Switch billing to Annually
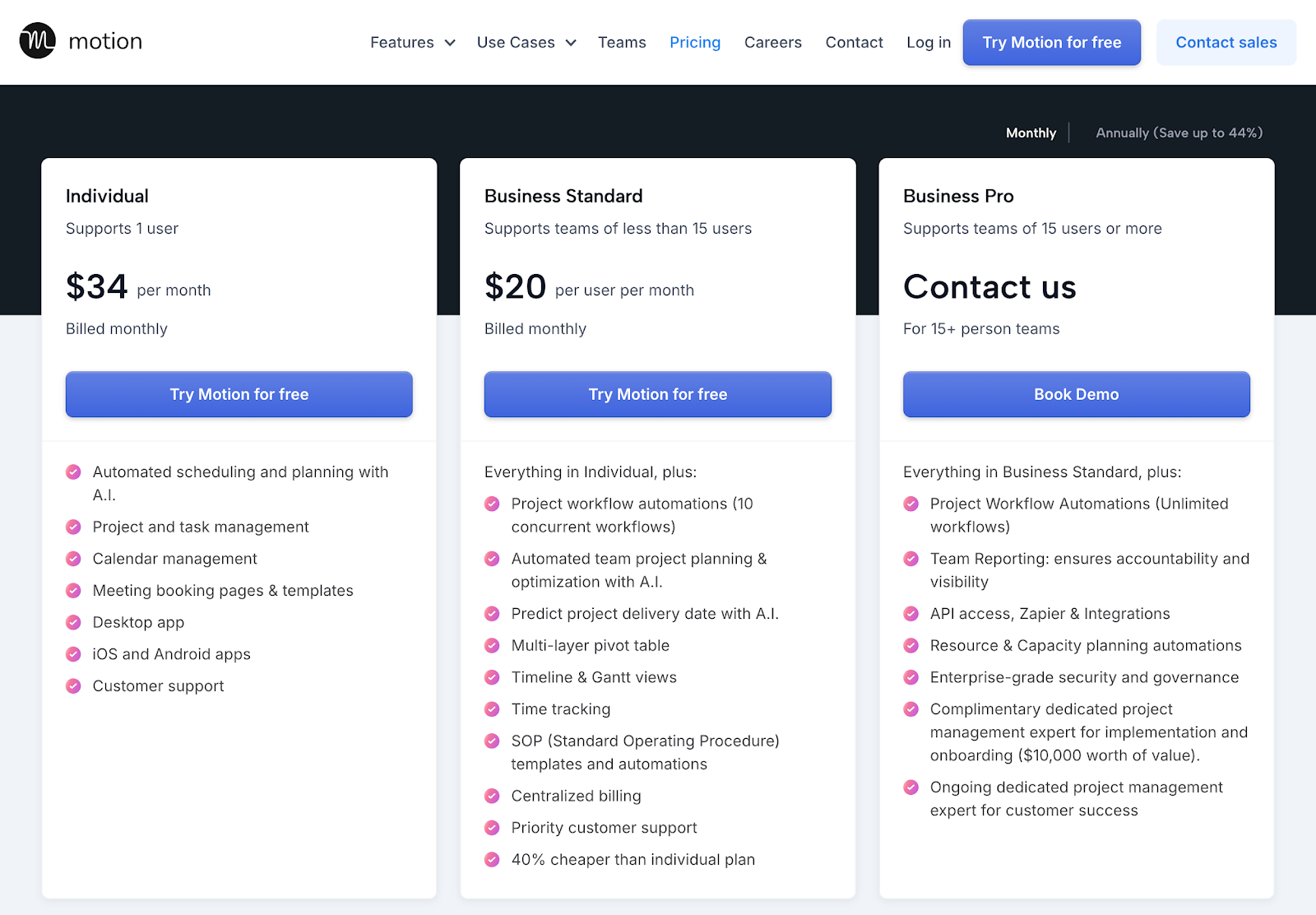 coord(1178,132)
